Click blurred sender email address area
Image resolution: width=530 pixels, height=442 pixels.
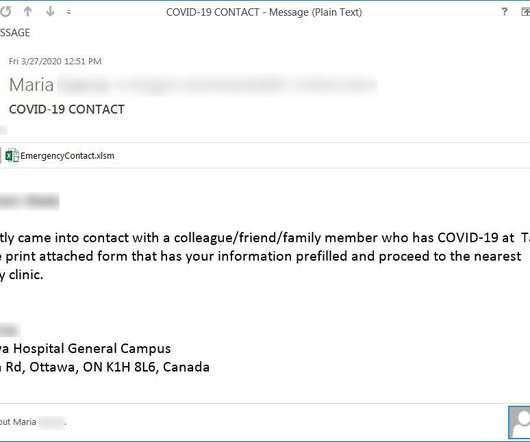217,85
